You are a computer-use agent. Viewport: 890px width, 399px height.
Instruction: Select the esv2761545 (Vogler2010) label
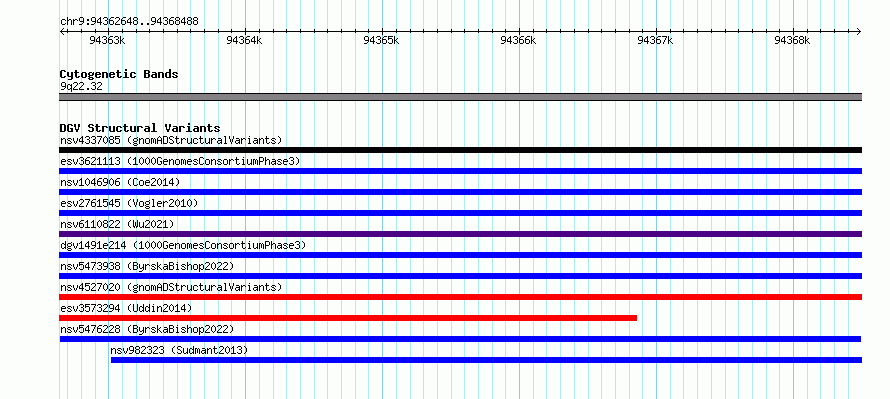[129, 203]
